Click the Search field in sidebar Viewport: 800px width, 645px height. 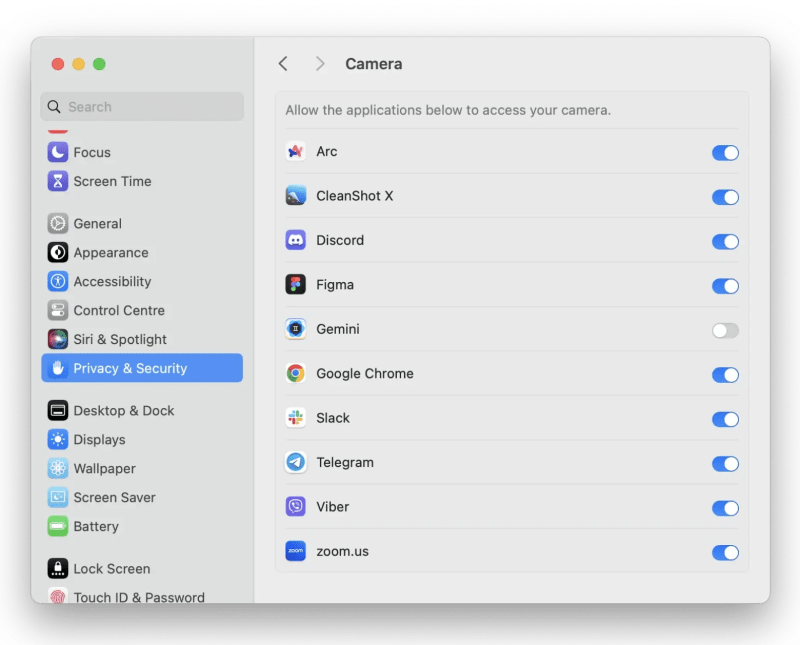pyautogui.click(x=141, y=106)
